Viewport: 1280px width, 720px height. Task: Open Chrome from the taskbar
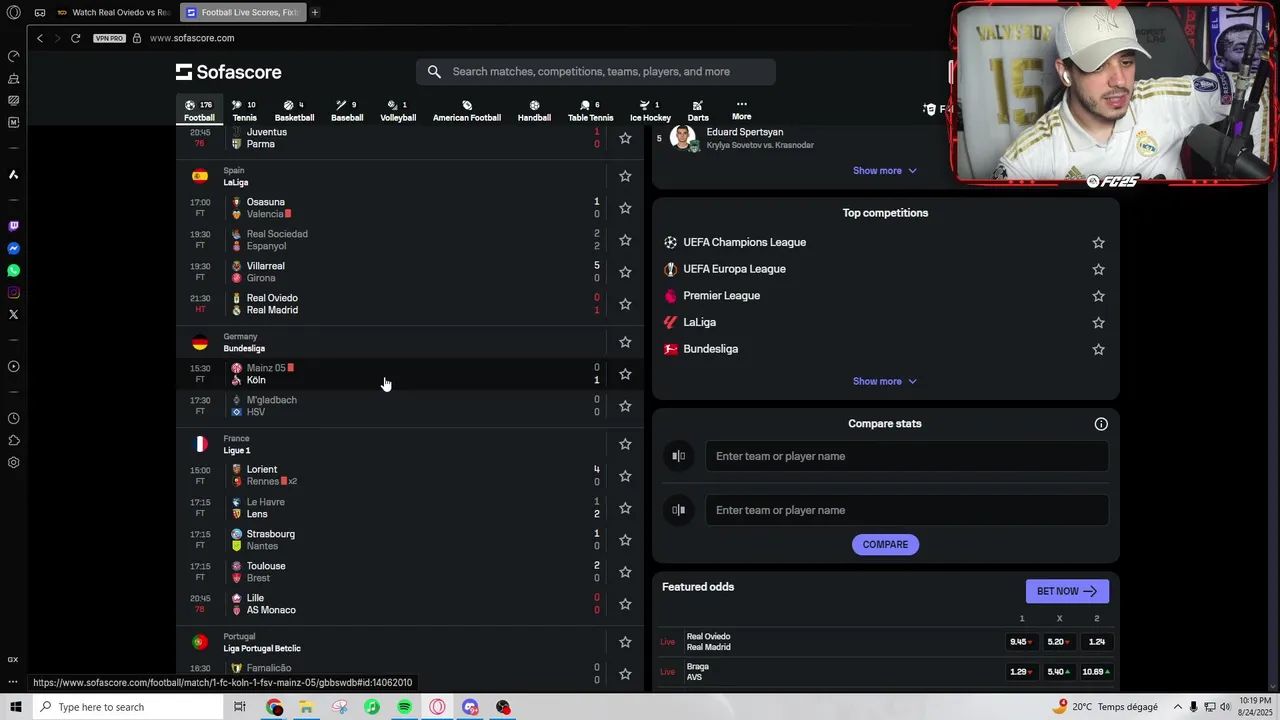(x=274, y=707)
